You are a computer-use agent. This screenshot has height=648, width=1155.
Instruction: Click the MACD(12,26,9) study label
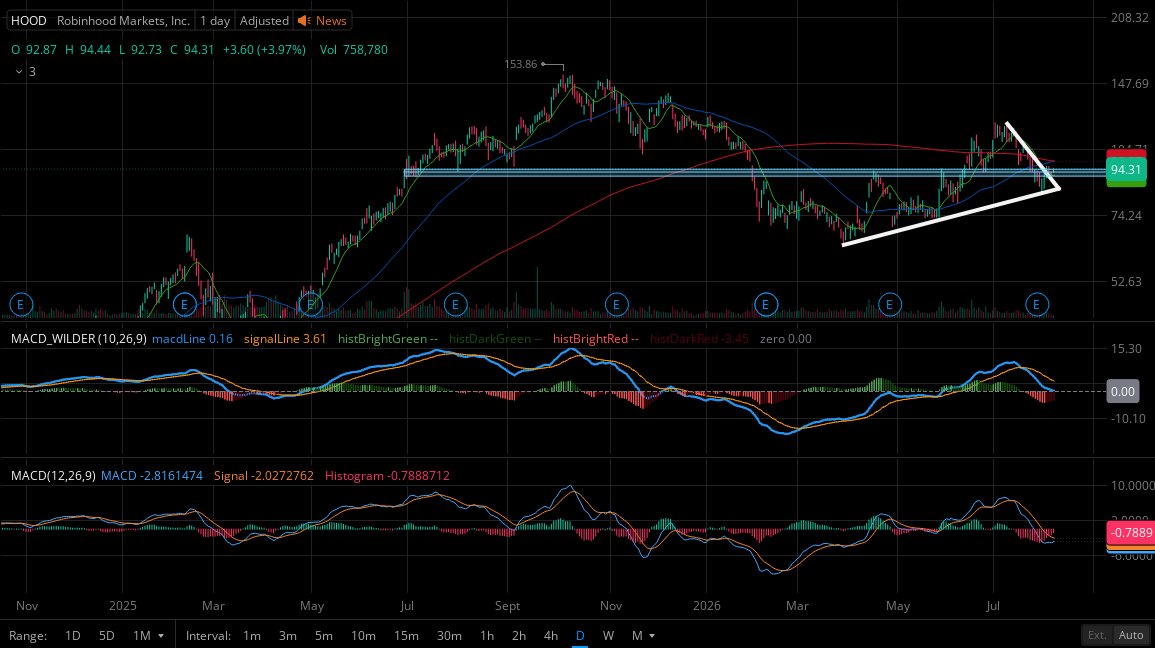(x=53, y=476)
